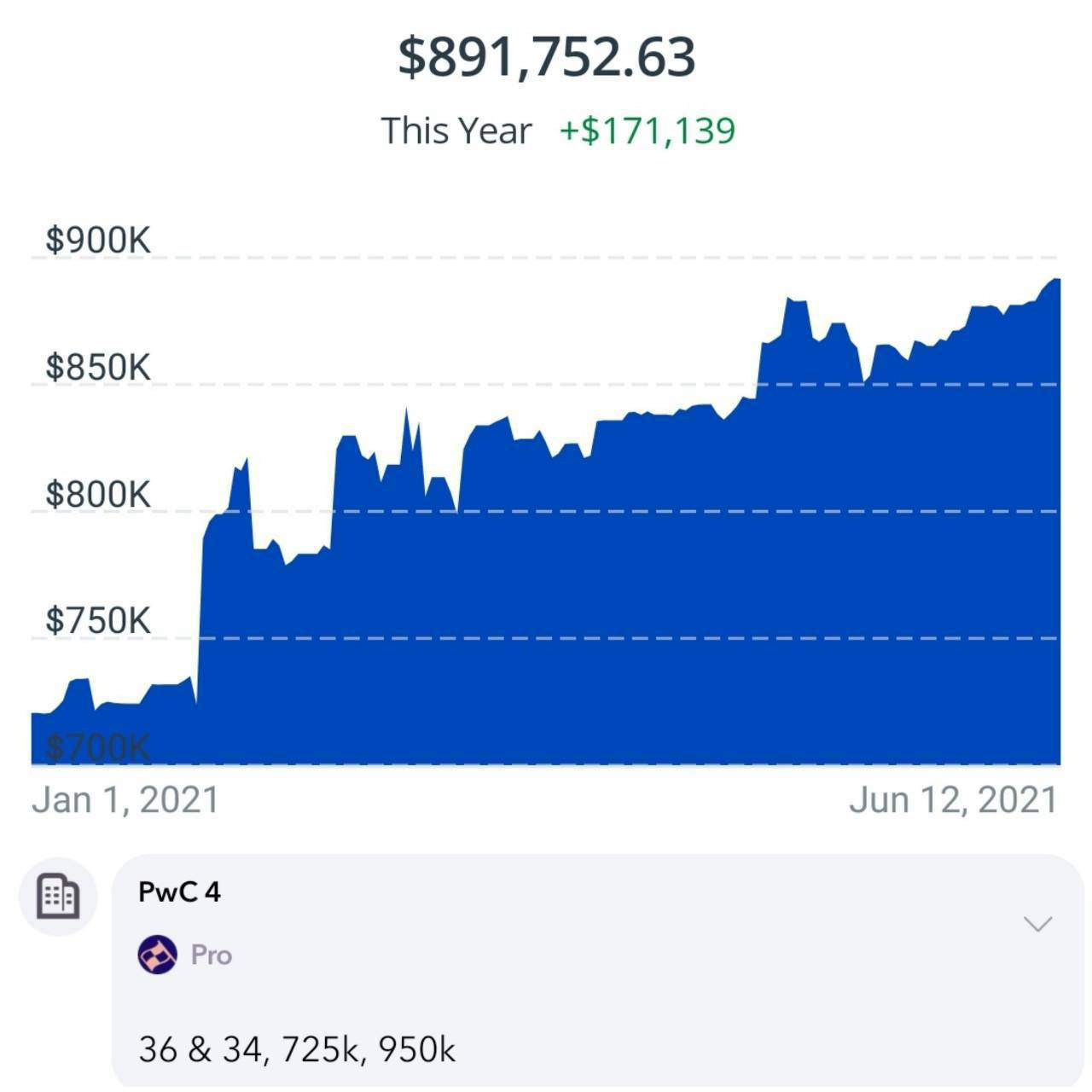Click the This Year period label
Screen dimensions: 1092x1092
click(456, 131)
